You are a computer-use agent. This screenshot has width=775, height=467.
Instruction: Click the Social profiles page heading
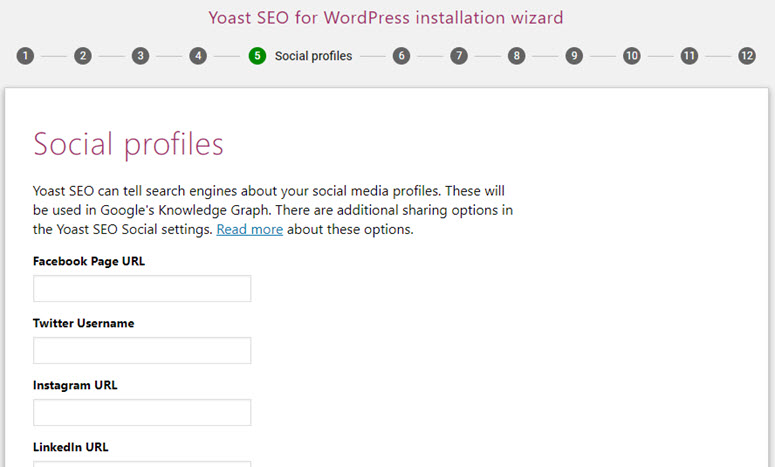click(x=129, y=145)
